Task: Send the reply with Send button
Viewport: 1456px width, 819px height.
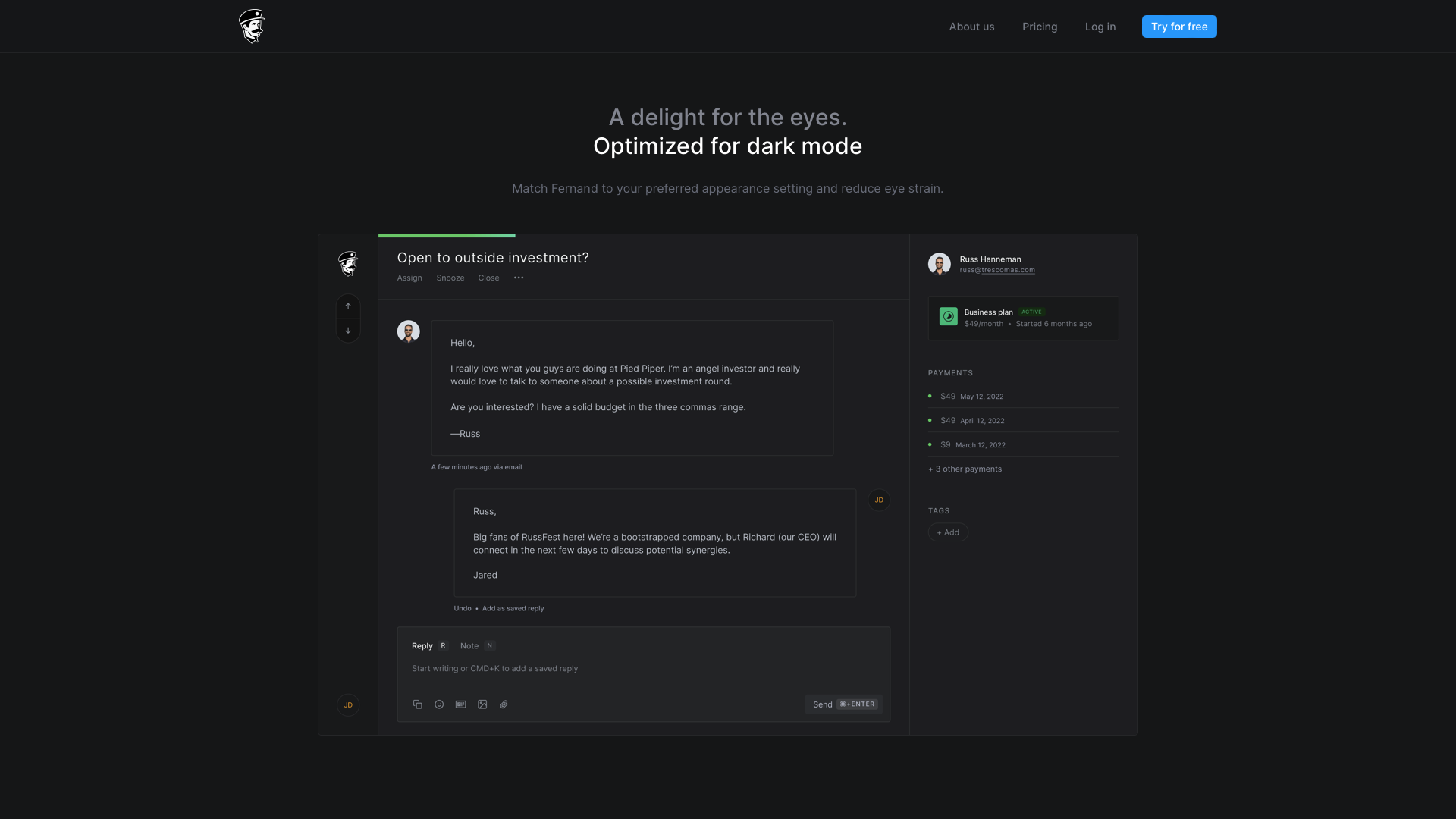Action: pos(844,704)
